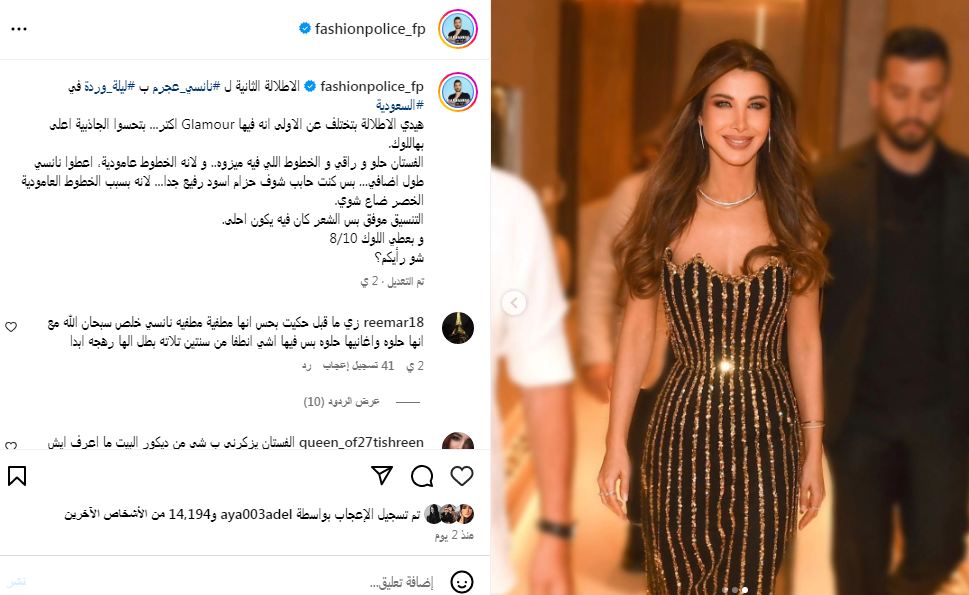The height and width of the screenshot is (595, 969).
Task: Click the #السعودية hashtag
Action: pyautogui.click(x=400, y=105)
